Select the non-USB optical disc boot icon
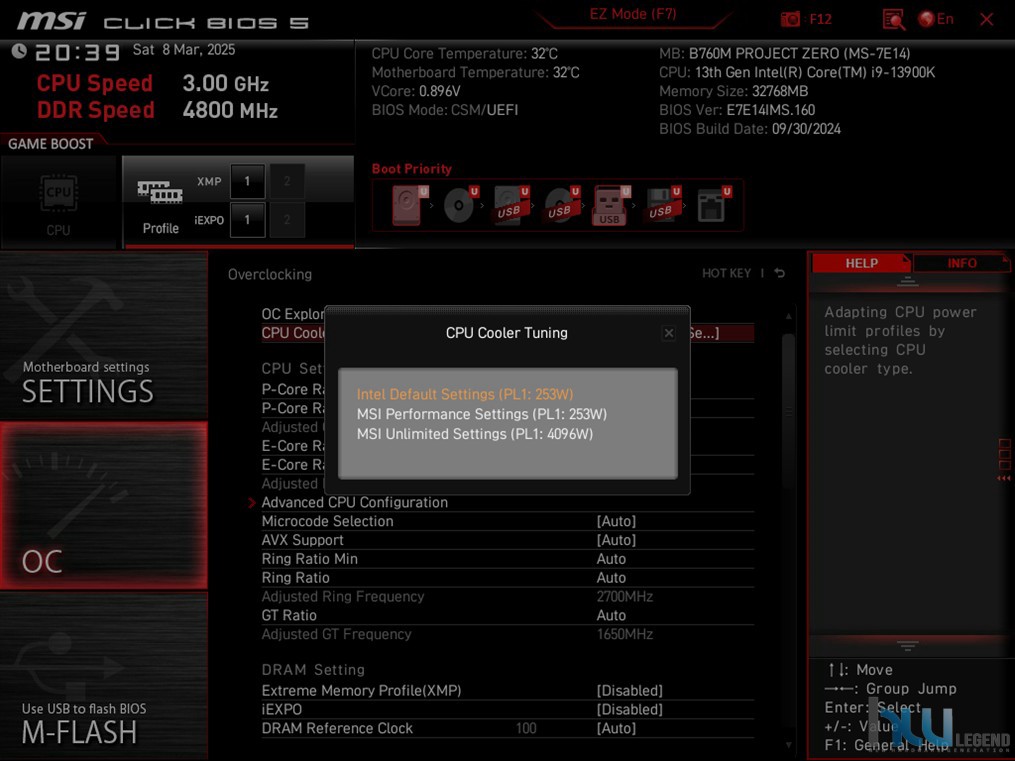 point(461,204)
